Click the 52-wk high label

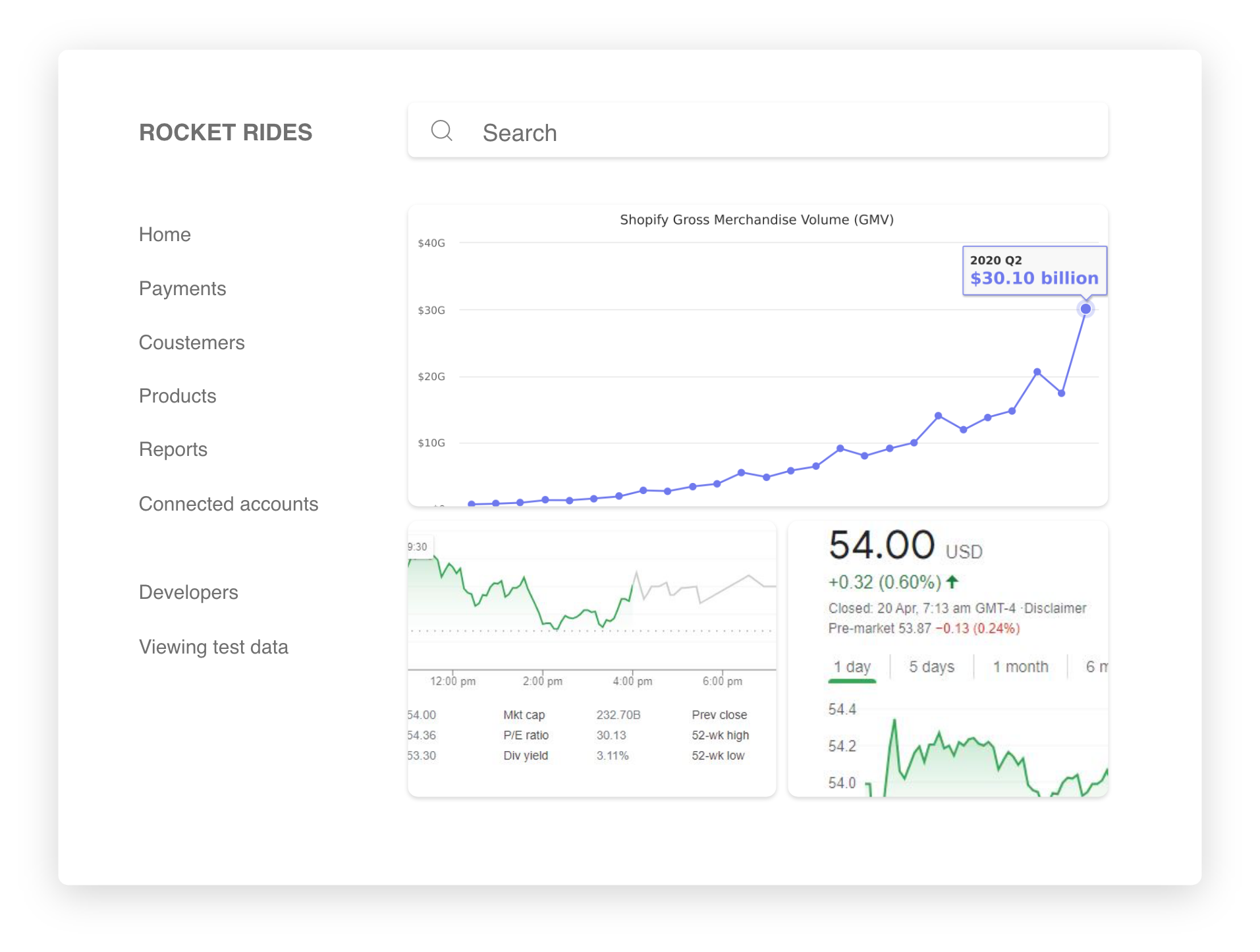point(721,735)
